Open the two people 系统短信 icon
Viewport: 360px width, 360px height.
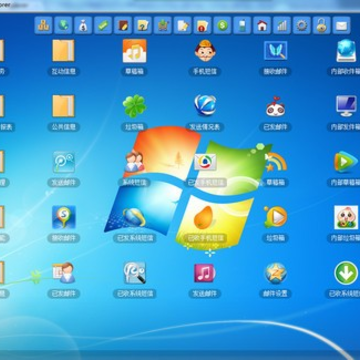point(134,162)
